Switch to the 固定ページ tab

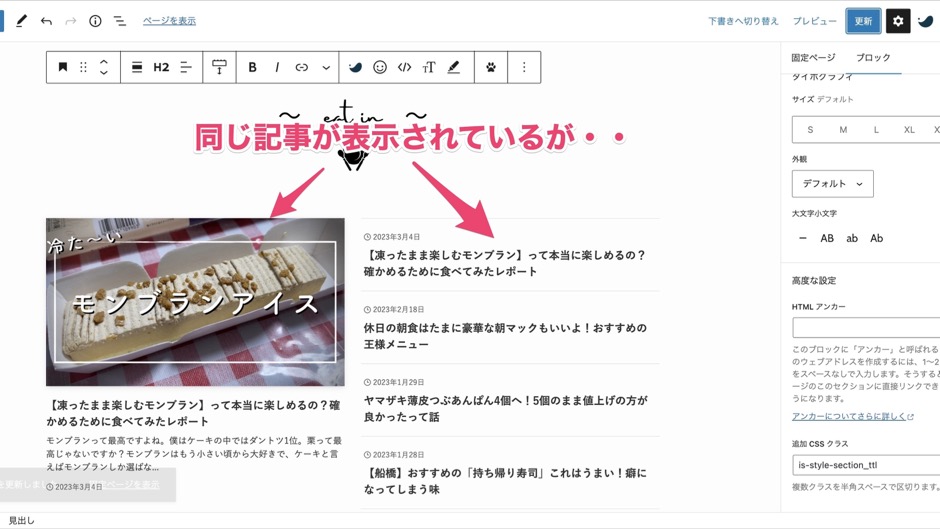click(813, 58)
